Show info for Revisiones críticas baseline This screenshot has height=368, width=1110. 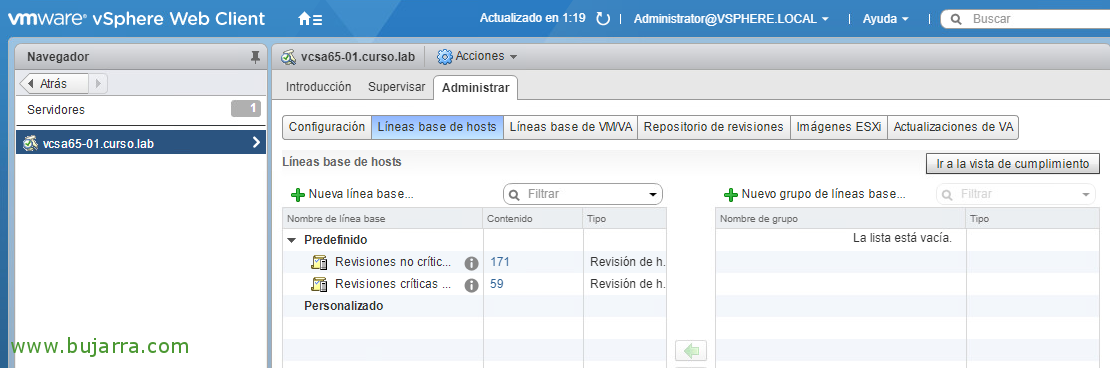tap(471, 285)
